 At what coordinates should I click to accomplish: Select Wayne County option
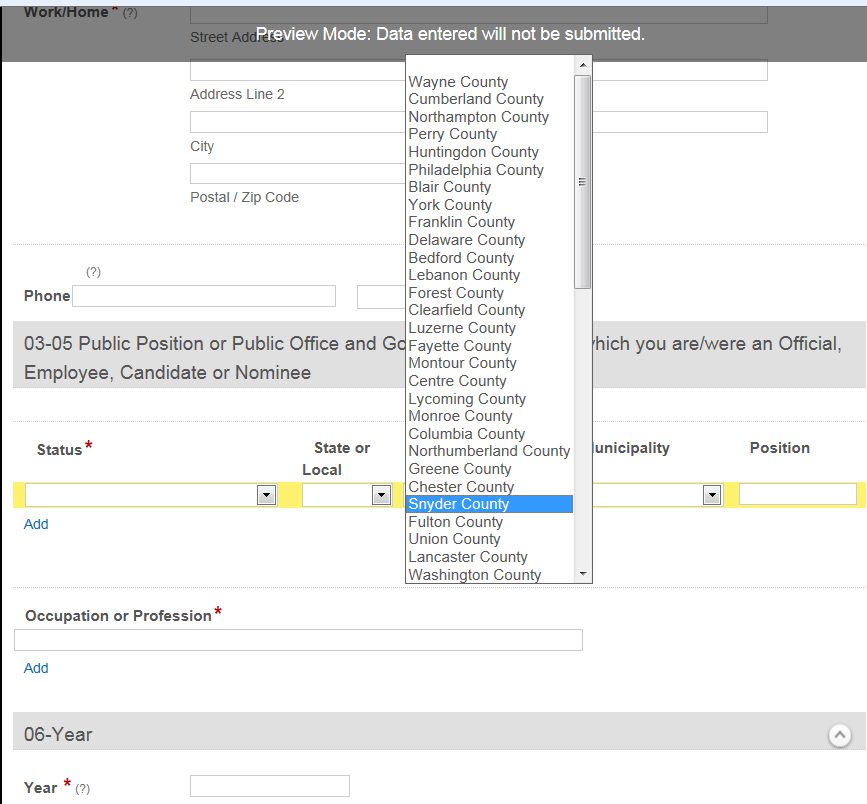pos(458,82)
